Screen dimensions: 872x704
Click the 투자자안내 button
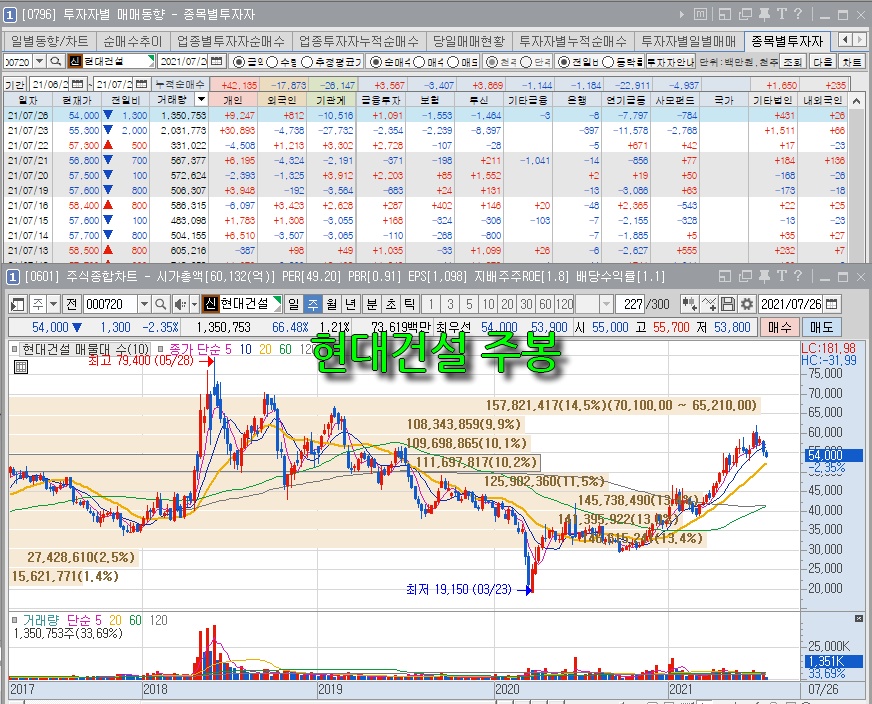tap(670, 62)
